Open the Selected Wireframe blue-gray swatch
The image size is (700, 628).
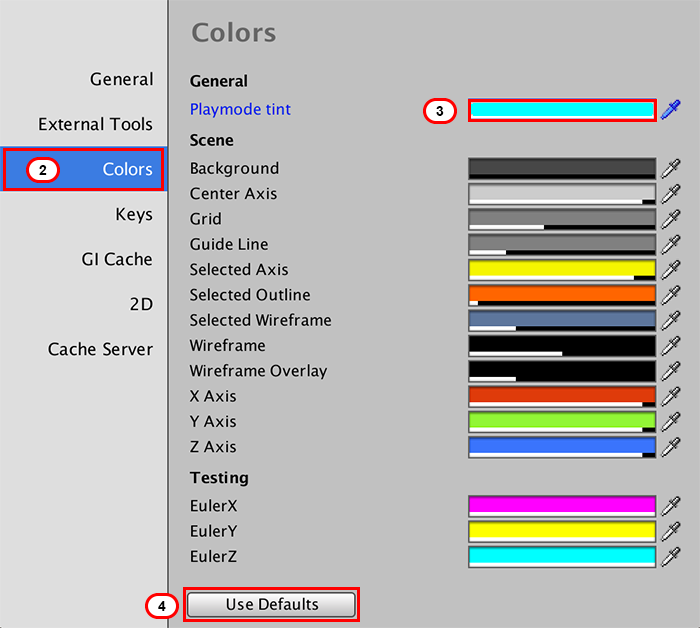pos(562,321)
